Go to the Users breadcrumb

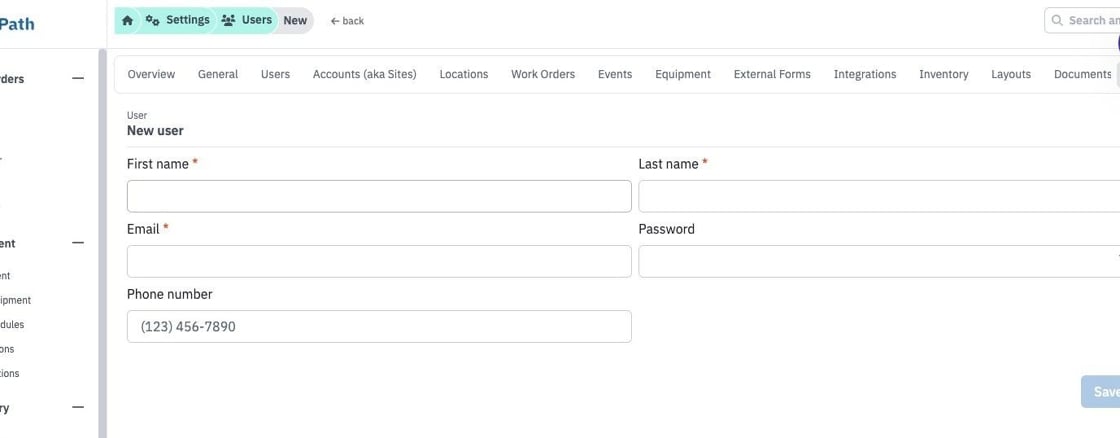[247, 20]
